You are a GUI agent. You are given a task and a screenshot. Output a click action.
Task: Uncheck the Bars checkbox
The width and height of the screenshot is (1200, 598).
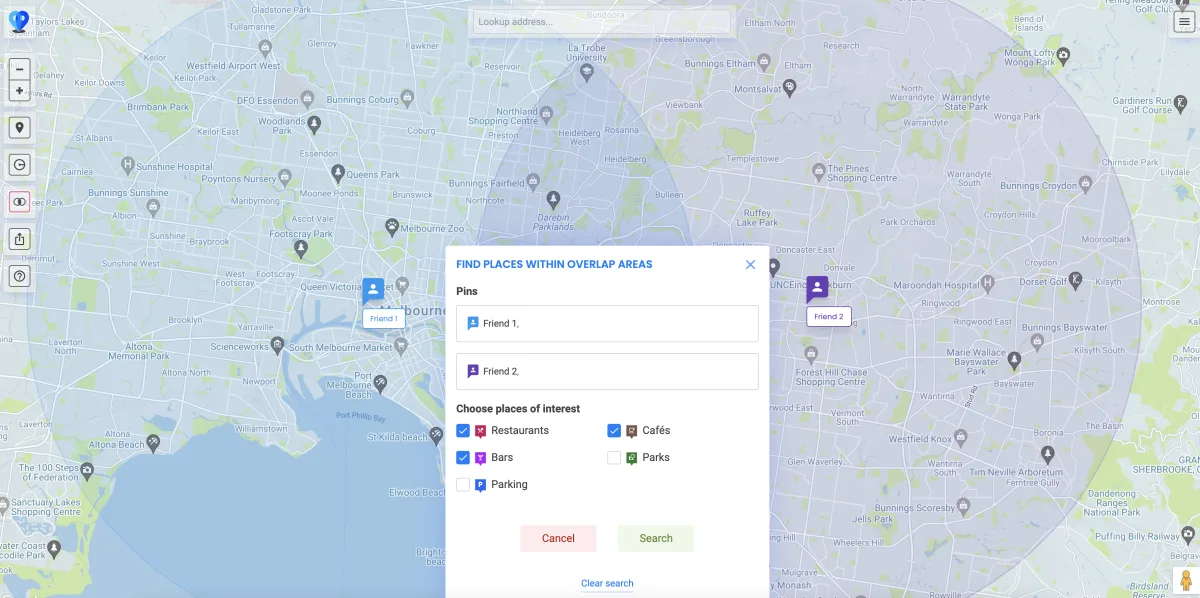[463, 458]
